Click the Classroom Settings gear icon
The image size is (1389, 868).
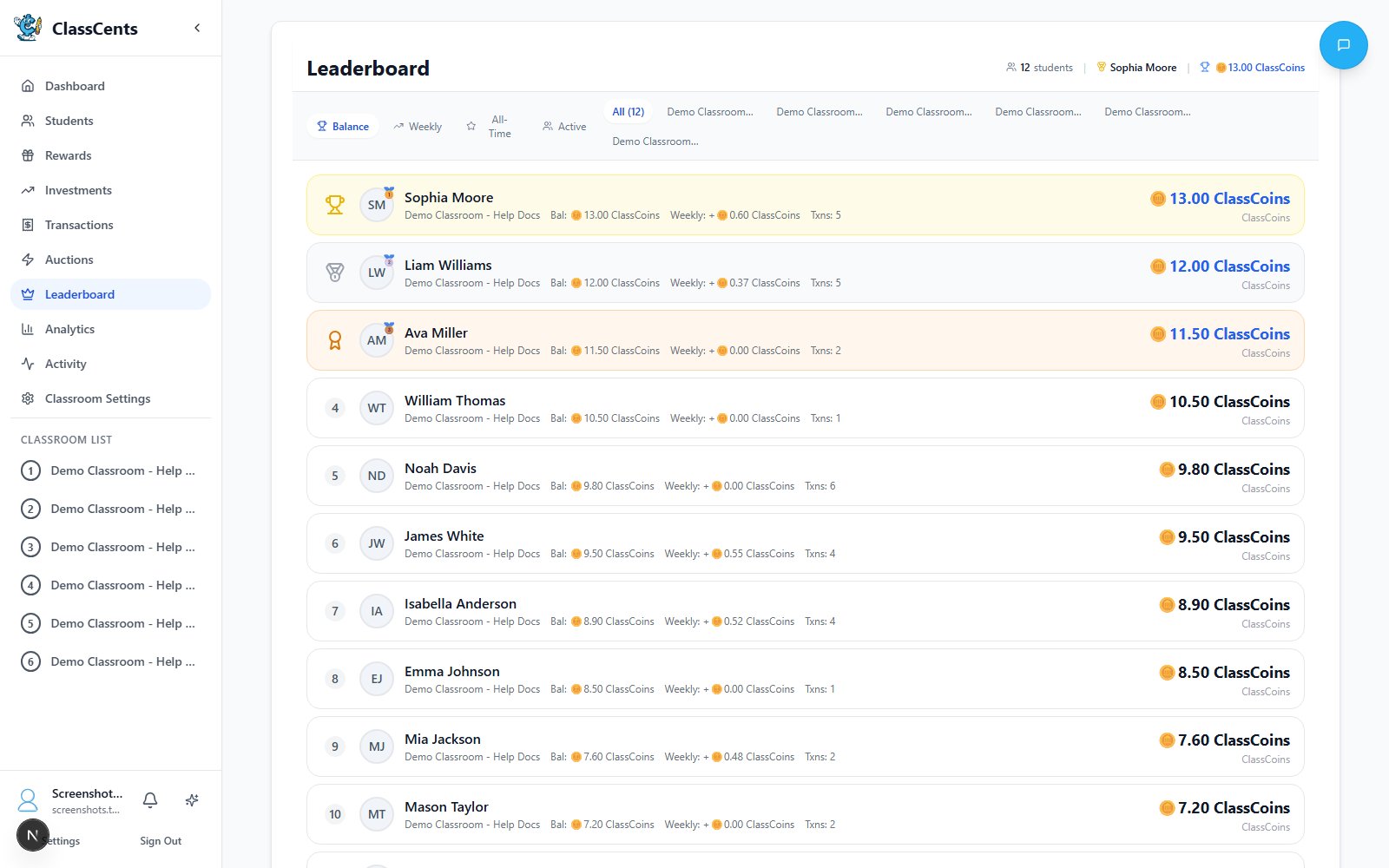click(28, 398)
